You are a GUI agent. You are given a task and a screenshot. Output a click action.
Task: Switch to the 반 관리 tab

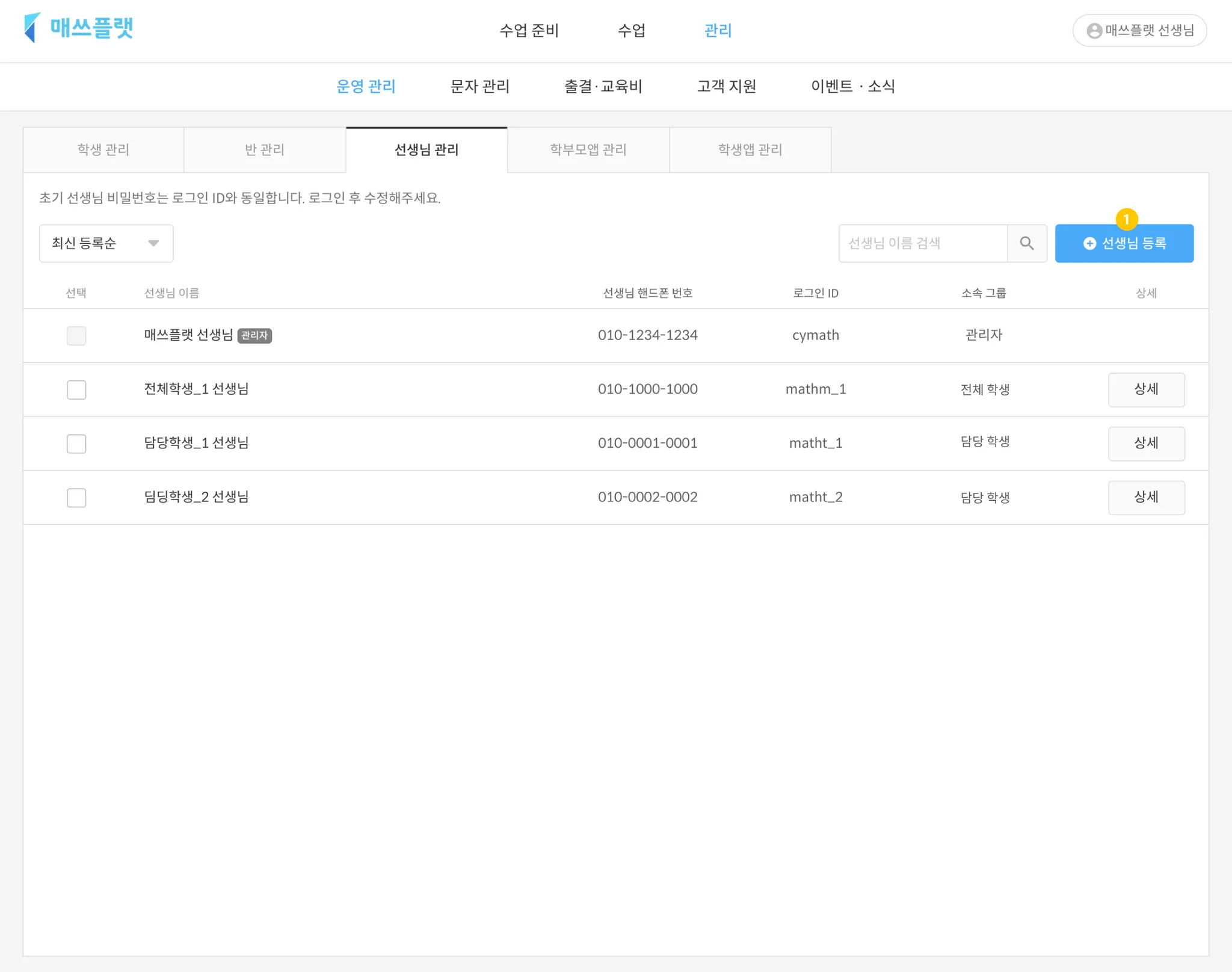(x=265, y=150)
